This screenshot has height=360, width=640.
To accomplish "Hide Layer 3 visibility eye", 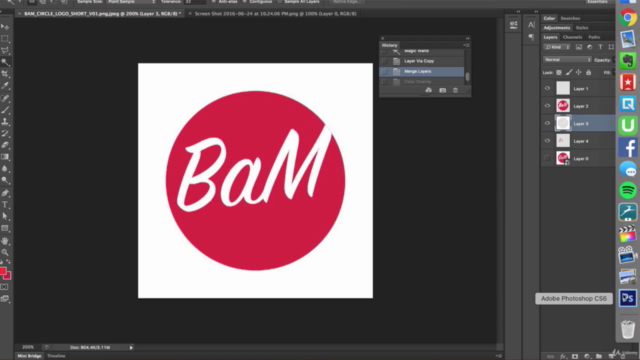I will point(547,123).
